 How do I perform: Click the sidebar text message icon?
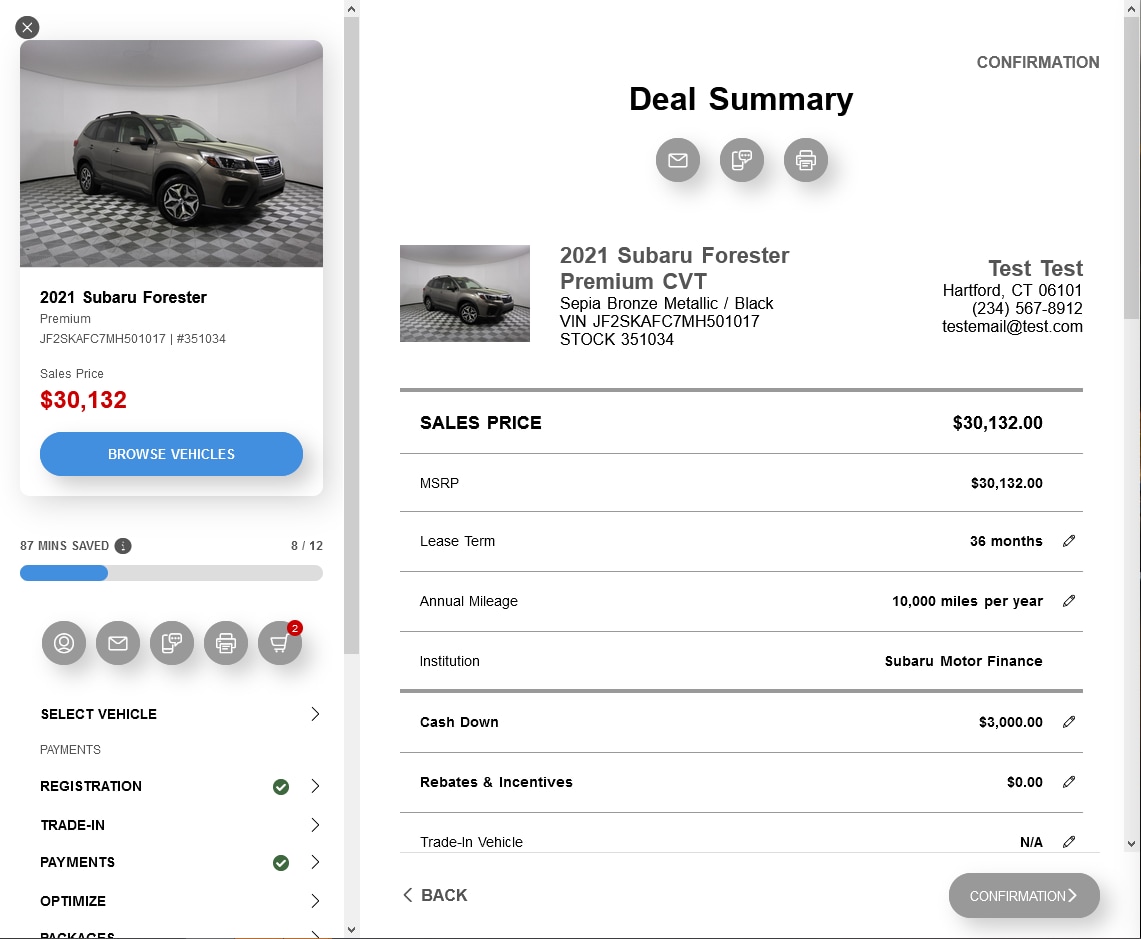(x=172, y=643)
